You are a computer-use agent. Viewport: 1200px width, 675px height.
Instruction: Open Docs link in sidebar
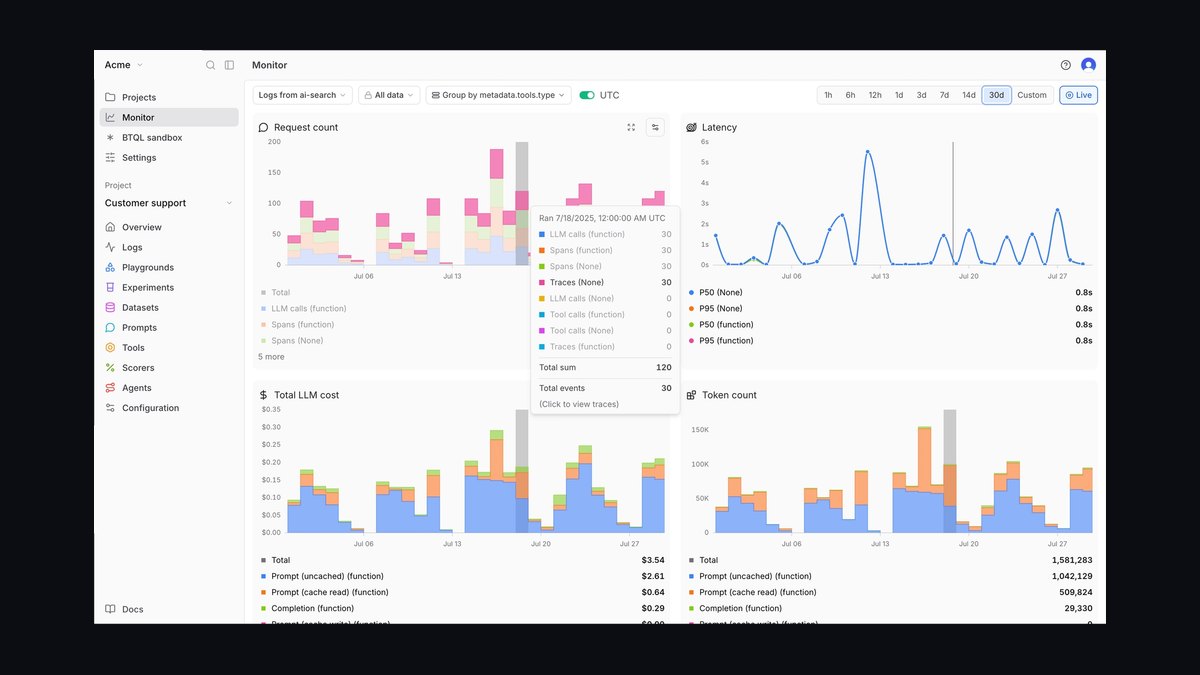(124, 609)
